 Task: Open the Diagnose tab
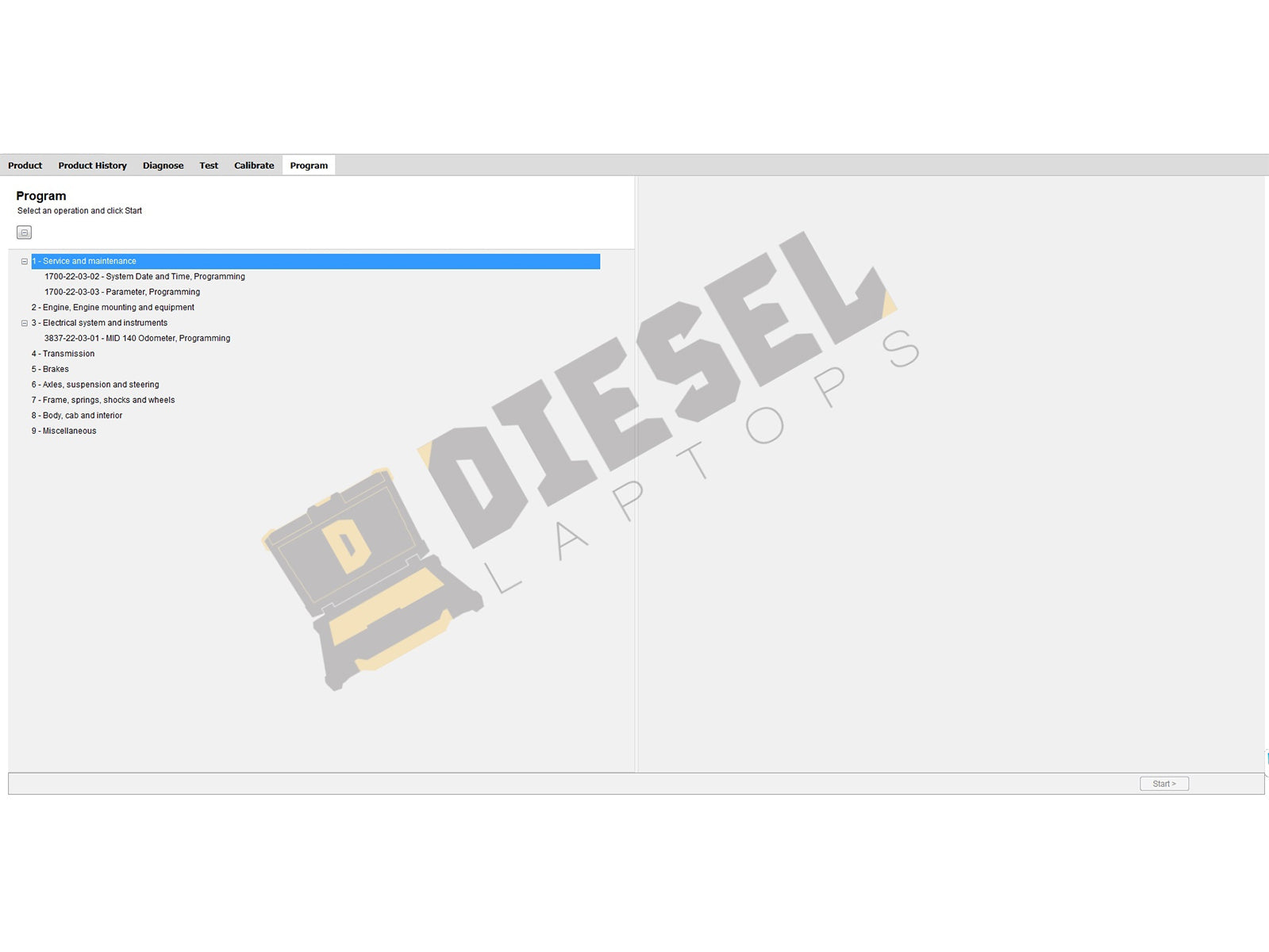click(x=163, y=166)
